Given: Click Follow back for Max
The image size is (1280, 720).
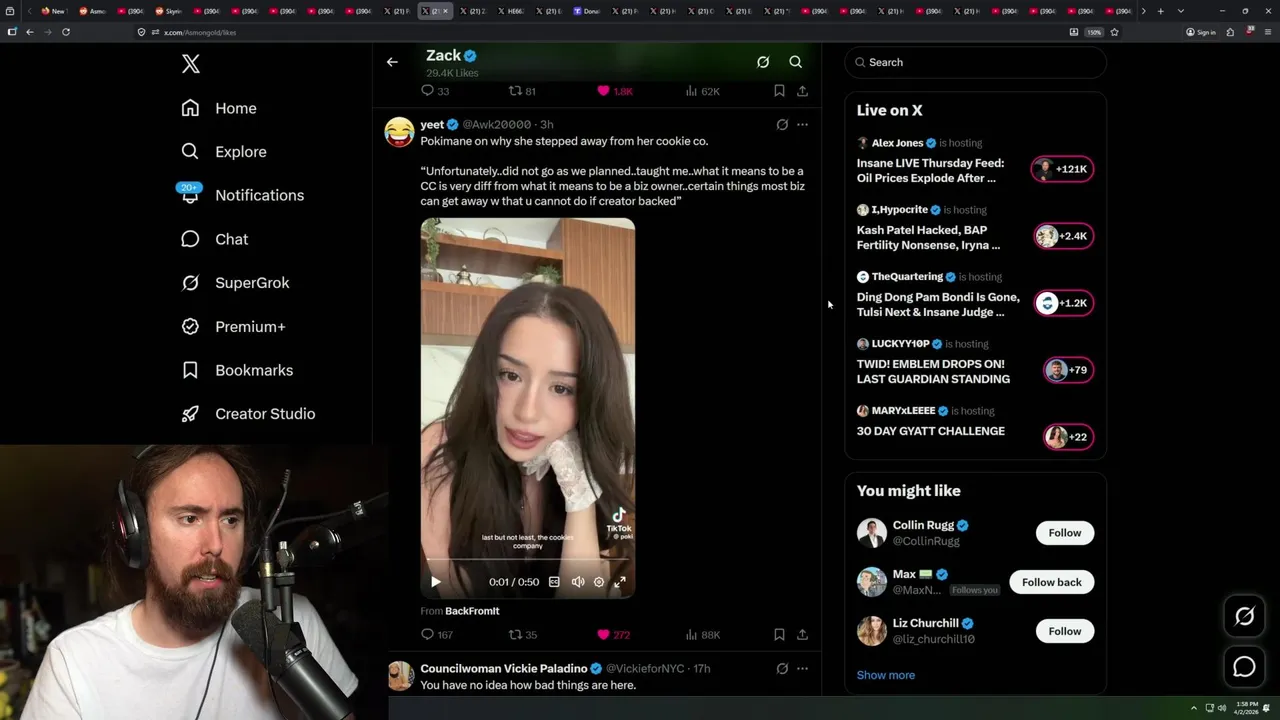Looking at the screenshot, I should [x=1052, y=582].
